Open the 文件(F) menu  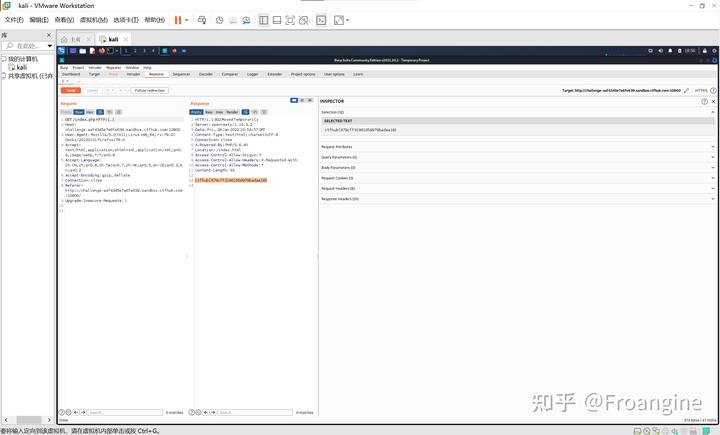[14, 20]
